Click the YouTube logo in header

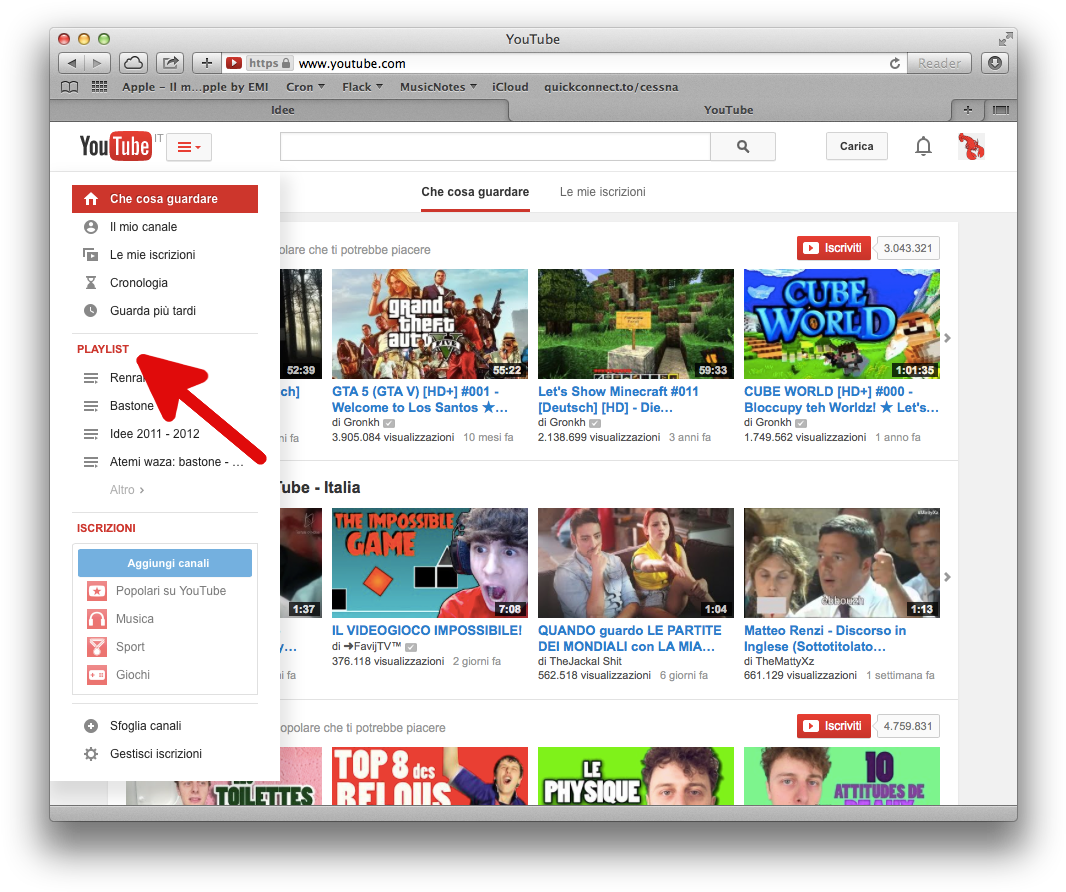click(x=115, y=147)
